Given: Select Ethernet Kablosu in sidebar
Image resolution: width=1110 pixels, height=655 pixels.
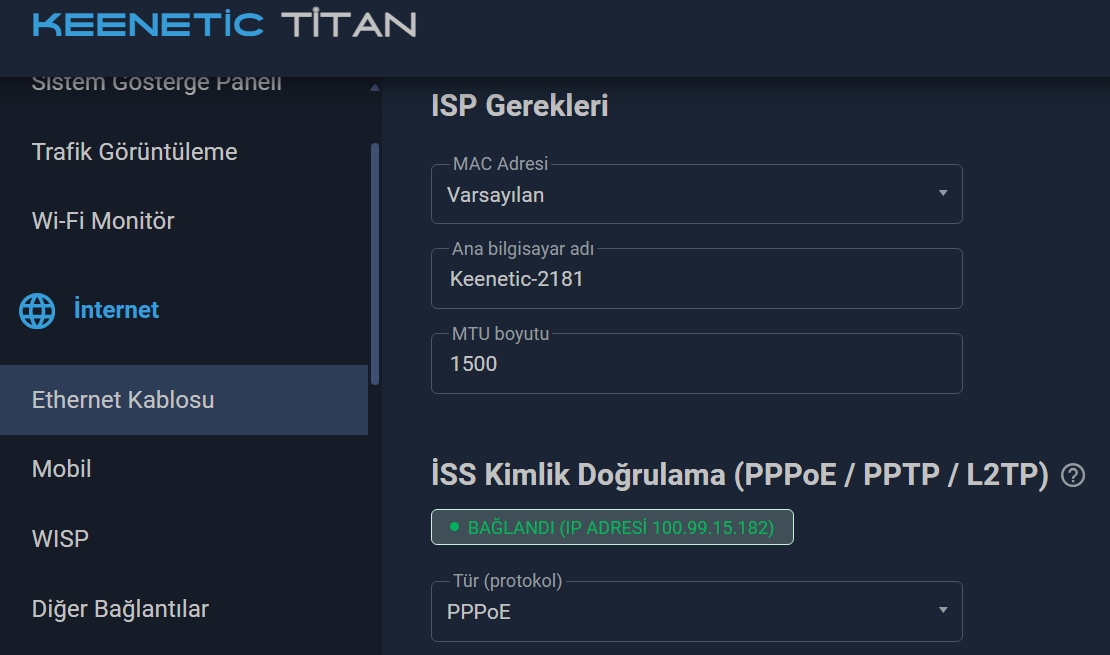Looking at the screenshot, I should coord(184,400).
